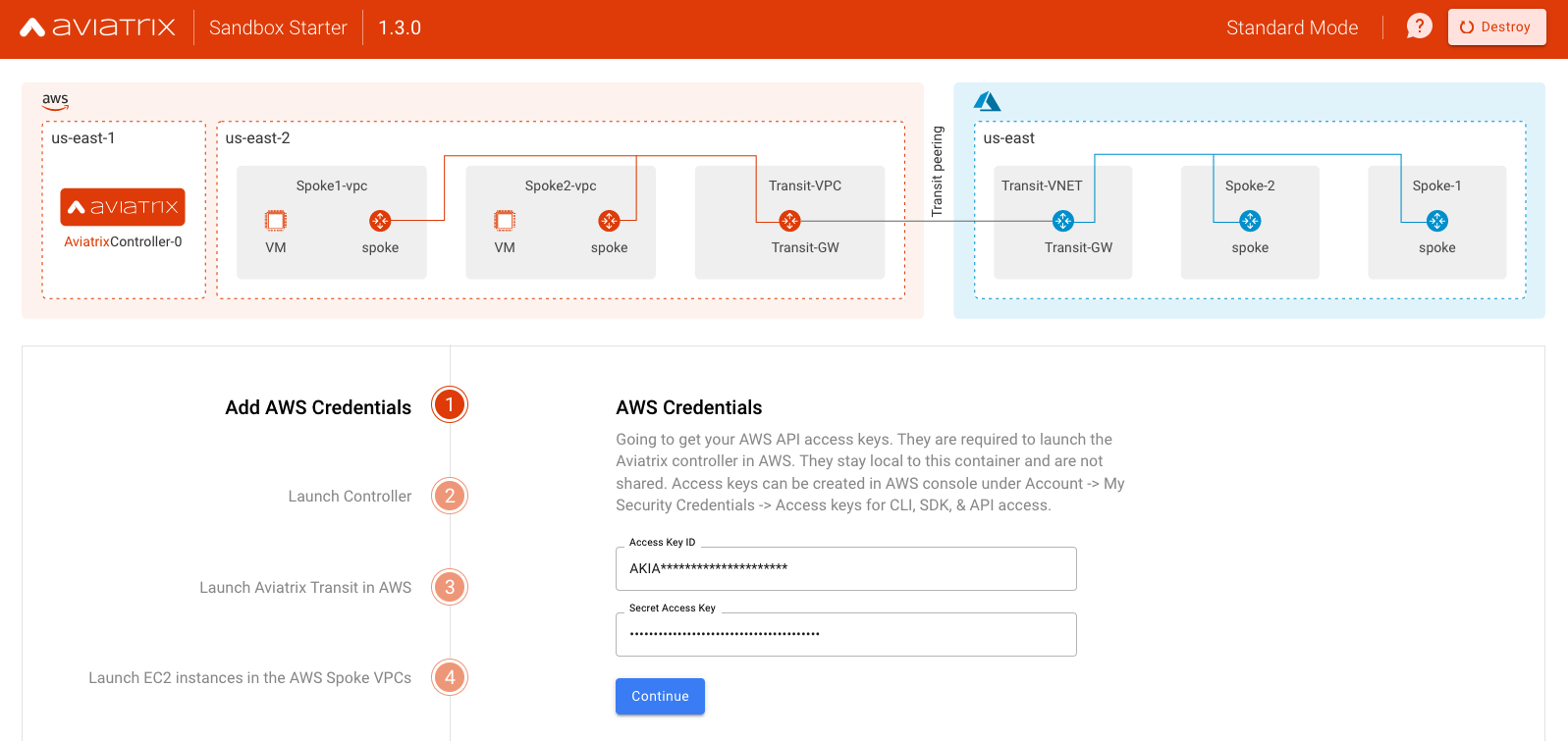Click the AviatrixController-0 label
The width and height of the screenshot is (1568, 741).
[x=123, y=241]
